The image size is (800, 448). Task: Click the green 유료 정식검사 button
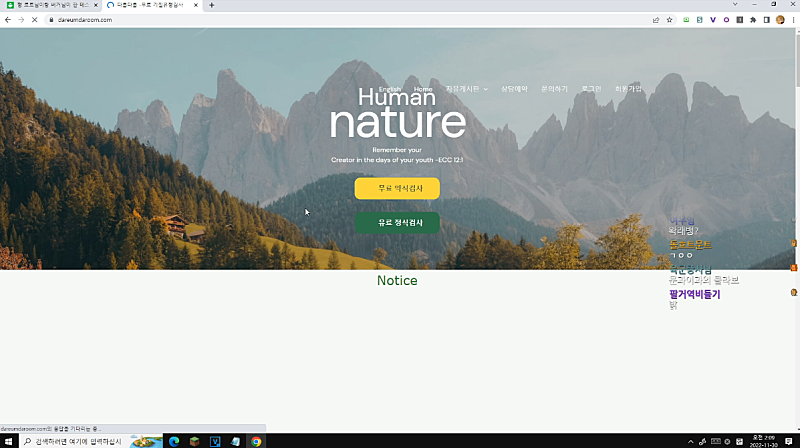[397, 222]
